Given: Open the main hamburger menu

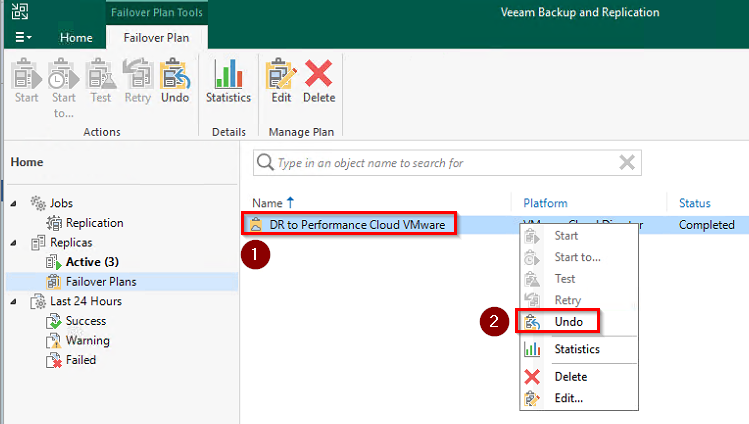Looking at the screenshot, I should (x=23, y=37).
